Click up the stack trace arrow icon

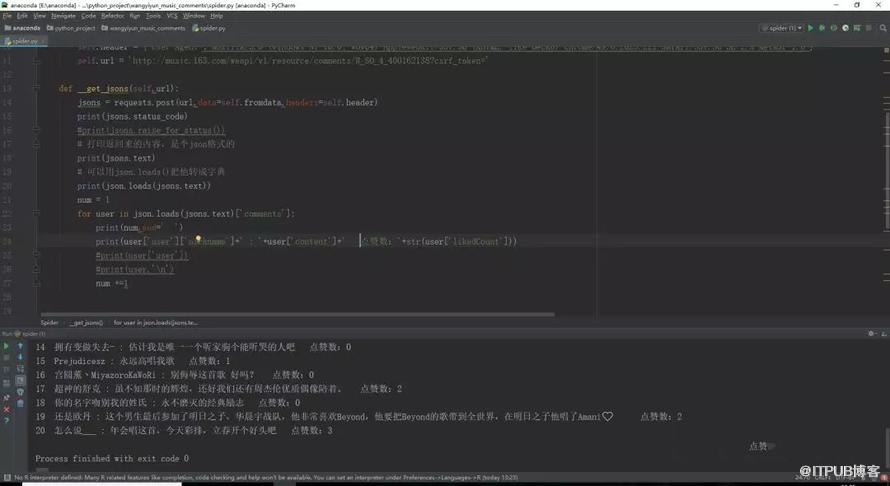click(x=20, y=346)
